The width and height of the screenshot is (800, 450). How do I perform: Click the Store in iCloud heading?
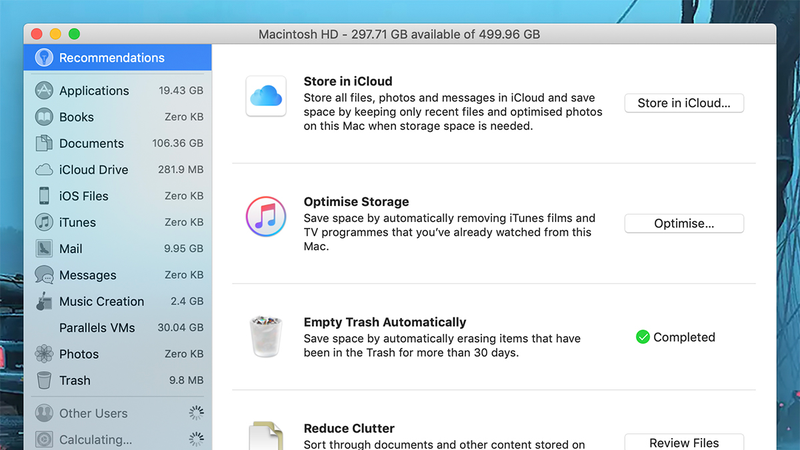(348, 81)
